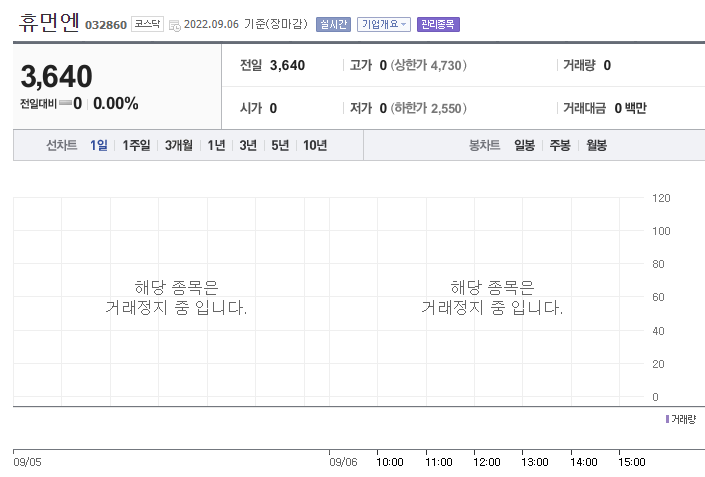Click the stock name 휴먼엔
This screenshot has height=477, width=705.
(x=49, y=22)
